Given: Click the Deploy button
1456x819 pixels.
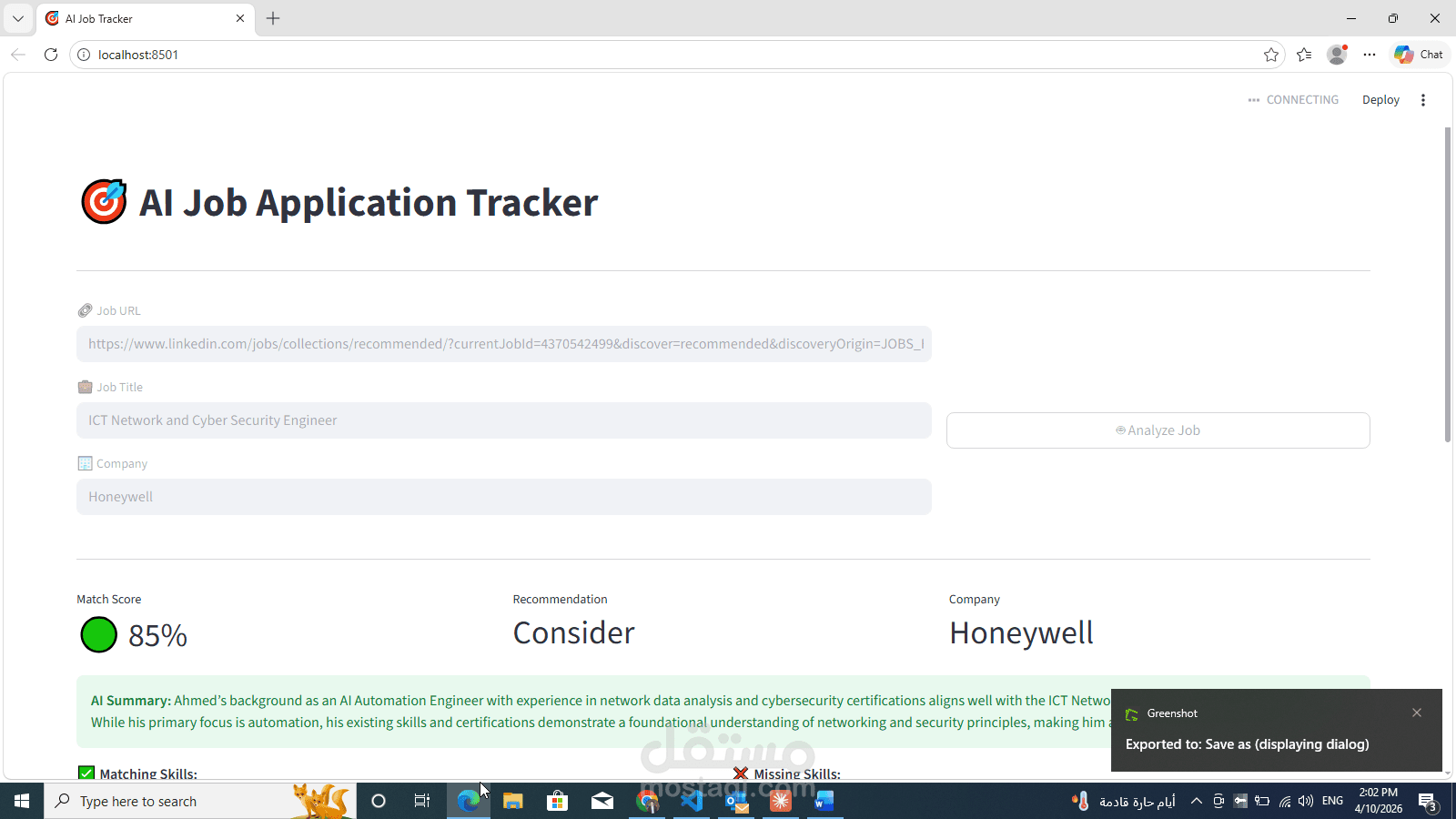Looking at the screenshot, I should (x=1380, y=100).
